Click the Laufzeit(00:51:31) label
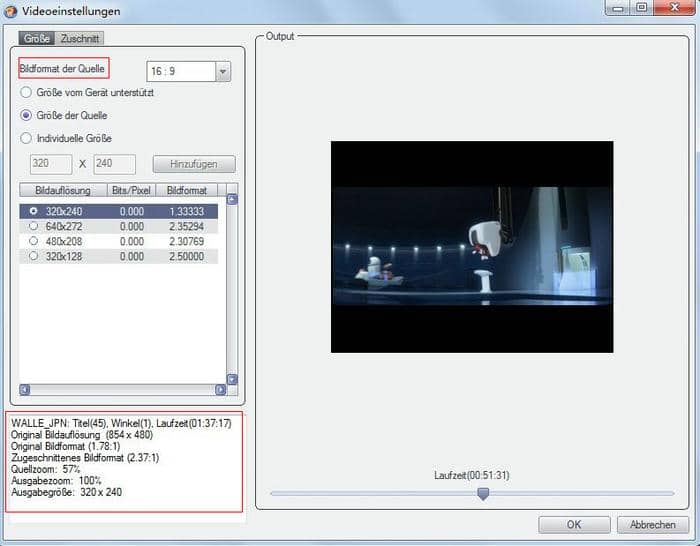This screenshot has width=700, height=546. (x=472, y=475)
